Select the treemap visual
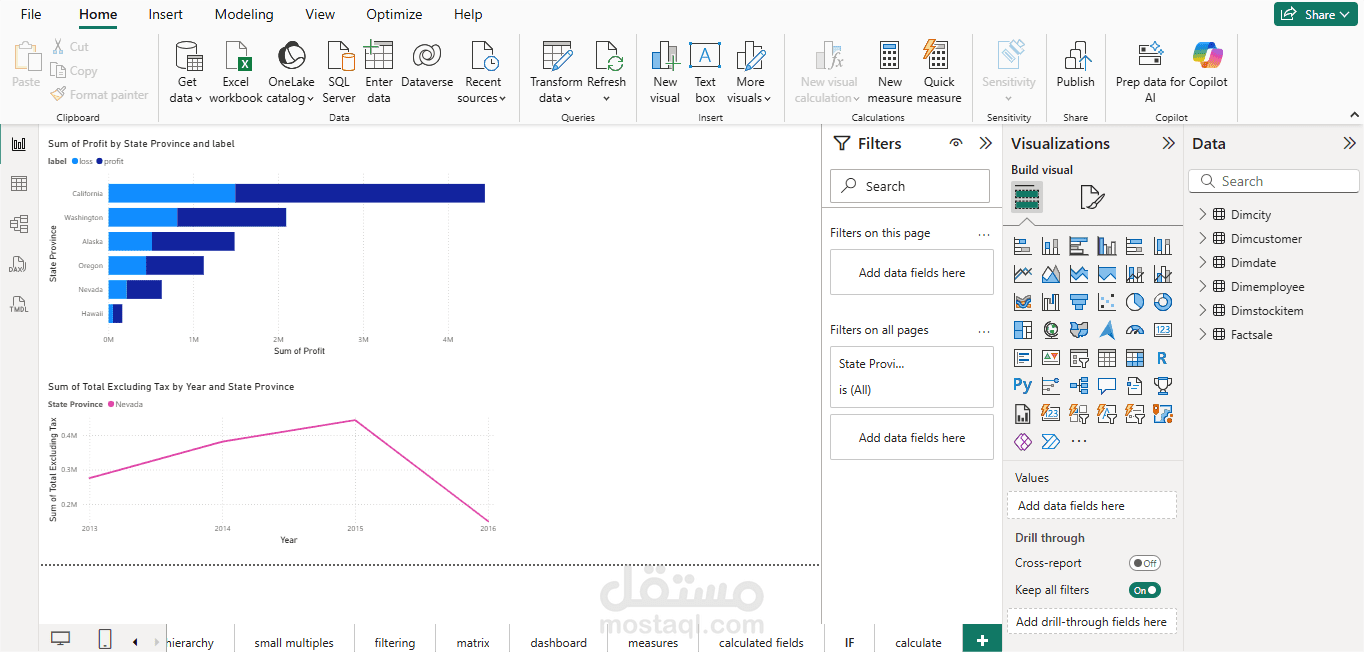 [x=1022, y=329]
